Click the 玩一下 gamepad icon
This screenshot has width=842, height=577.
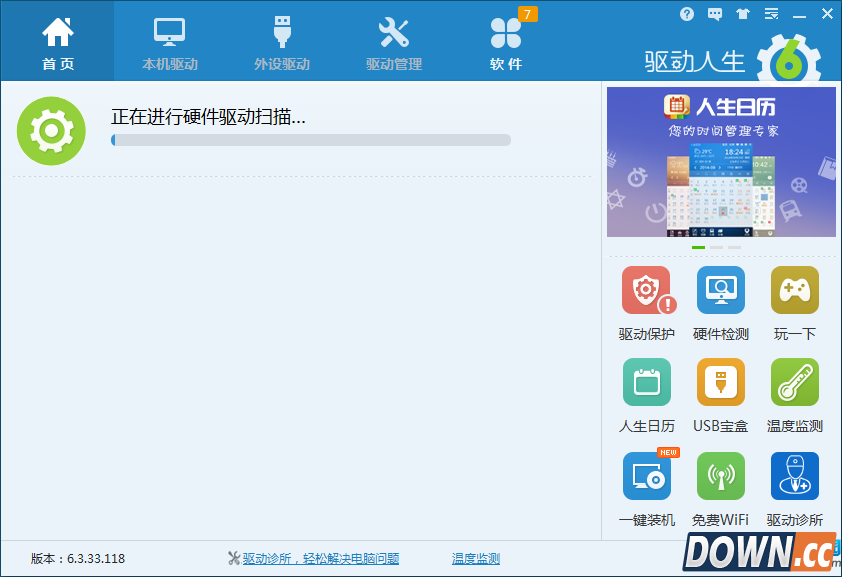coord(794,291)
